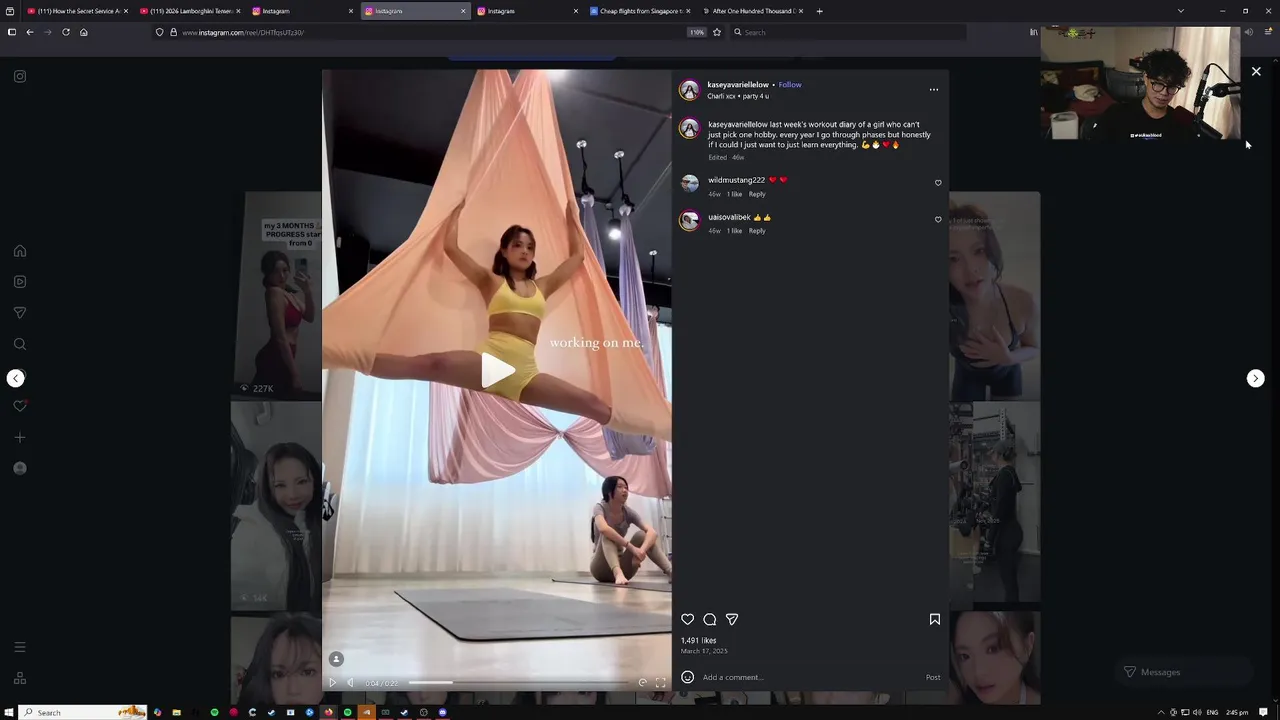
Task: Create a new post with plus icon
Action: 20,437
